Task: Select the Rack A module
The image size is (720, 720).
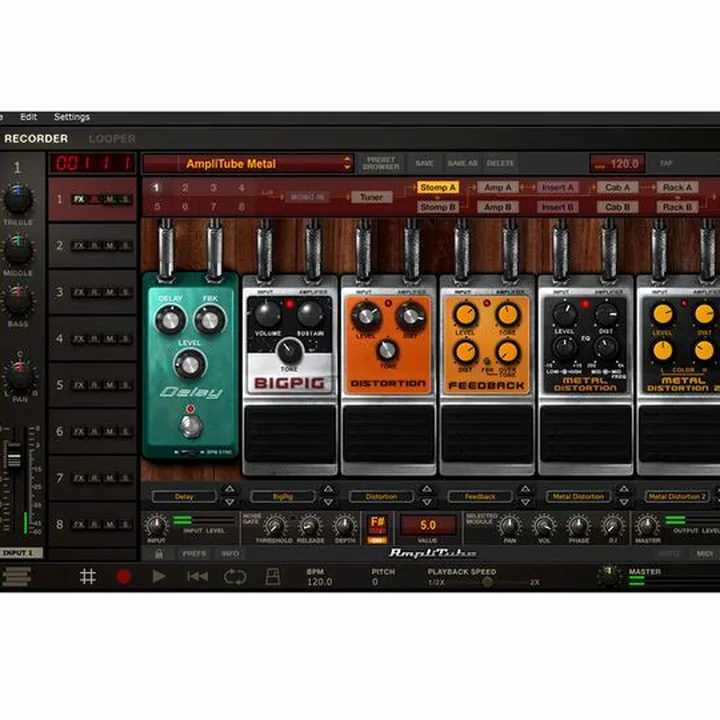Action: click(677, 187)
